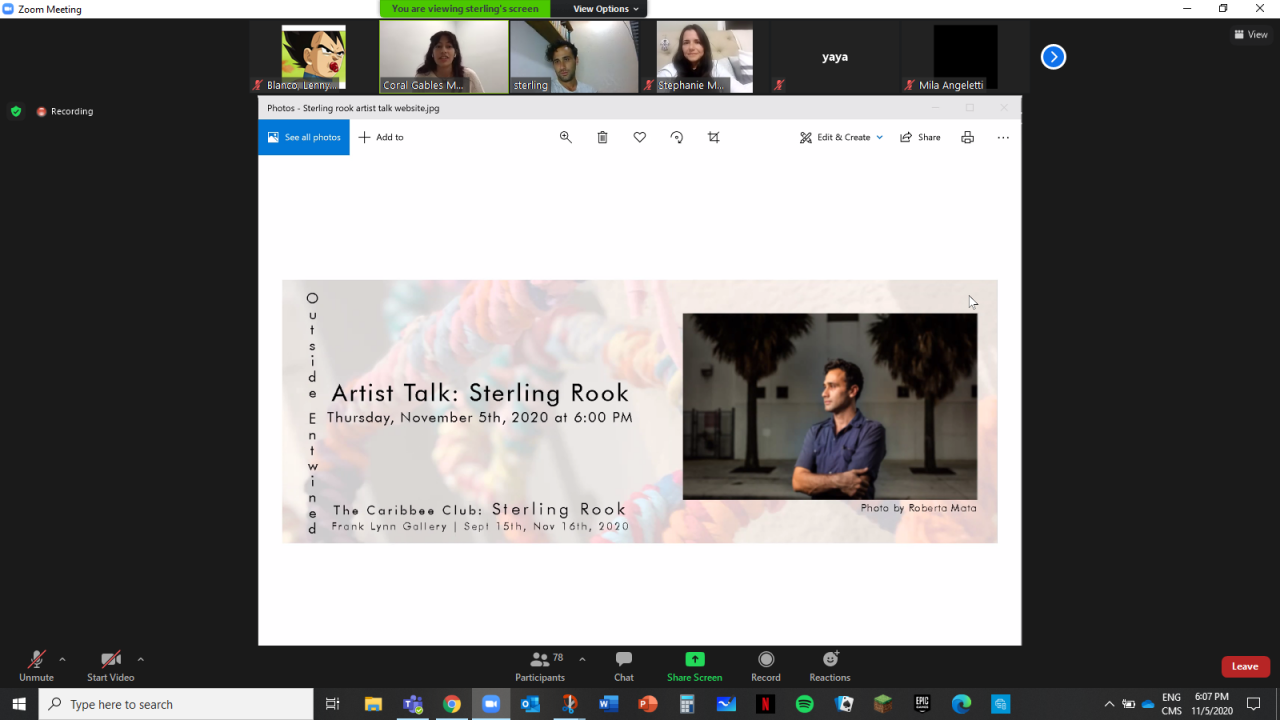Open the three-dot See more menu in Photos
Viewport: 1280px width, 720px height.
(1003, 137)
